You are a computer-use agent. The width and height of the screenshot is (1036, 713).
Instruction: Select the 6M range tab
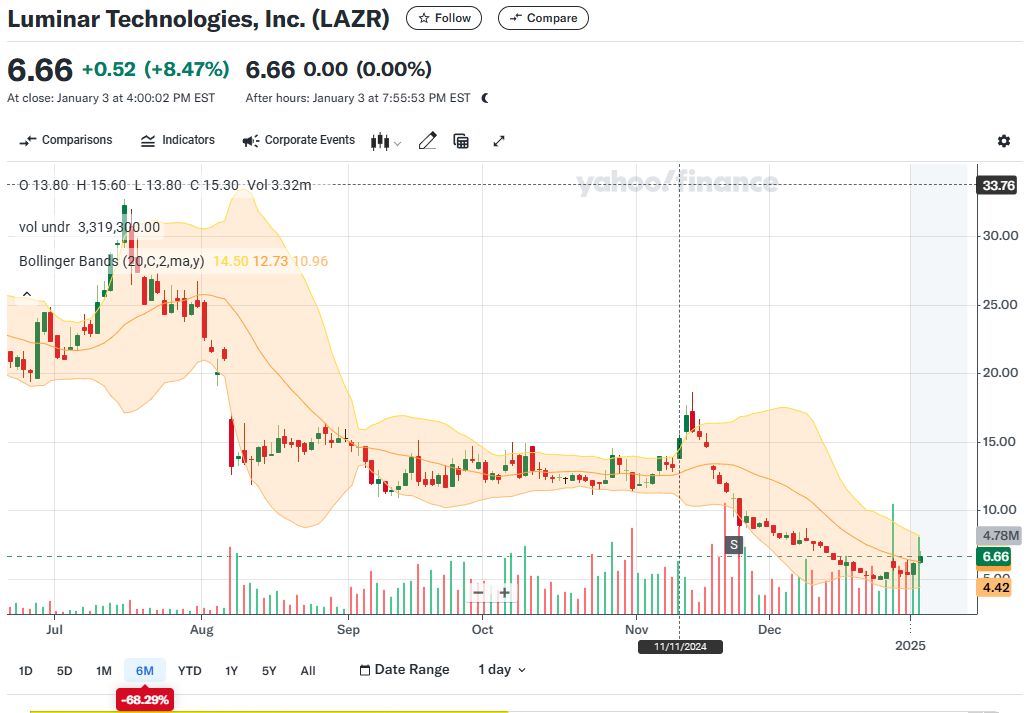tap(145, 671)
